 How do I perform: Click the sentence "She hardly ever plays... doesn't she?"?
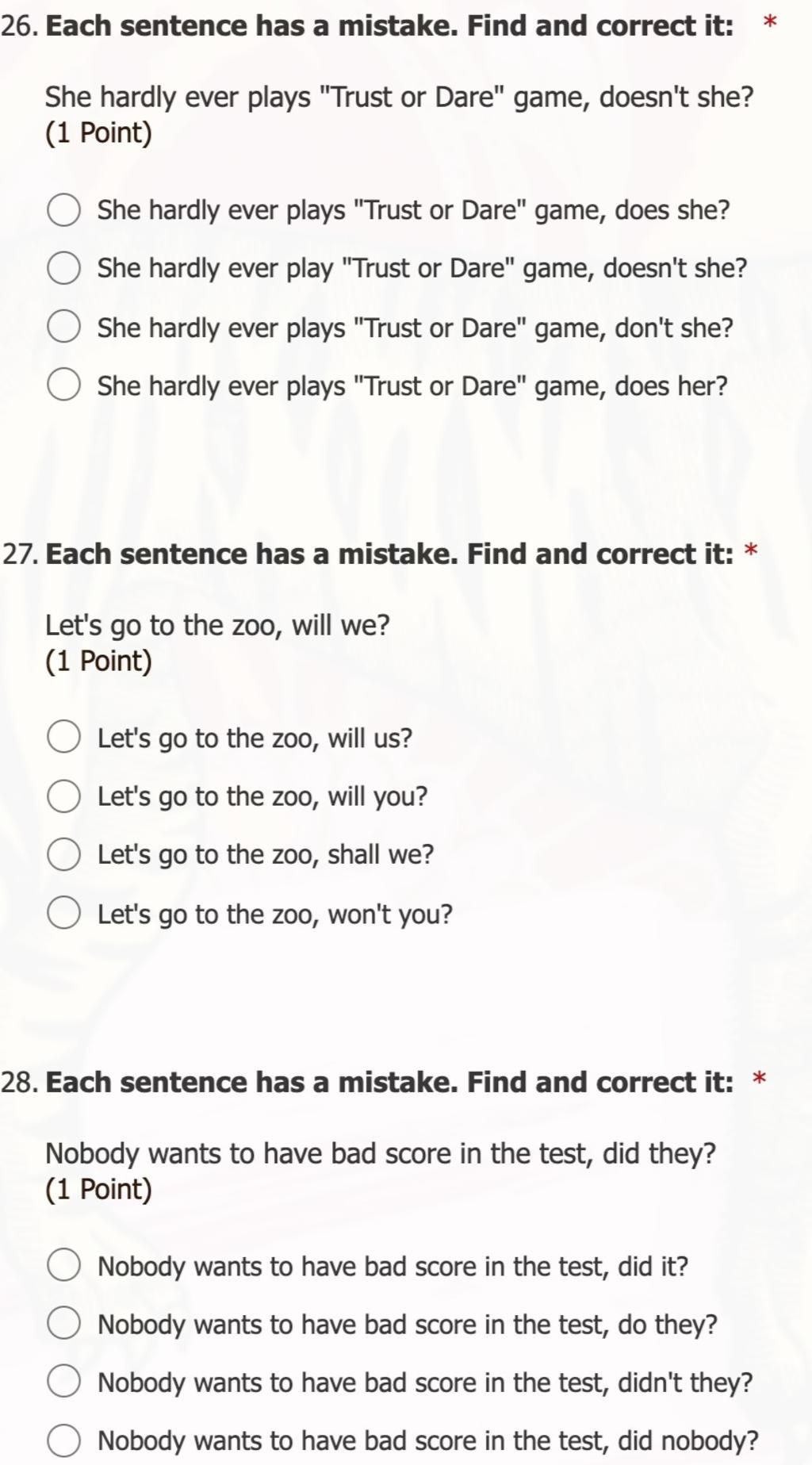(x=400, y=98)
